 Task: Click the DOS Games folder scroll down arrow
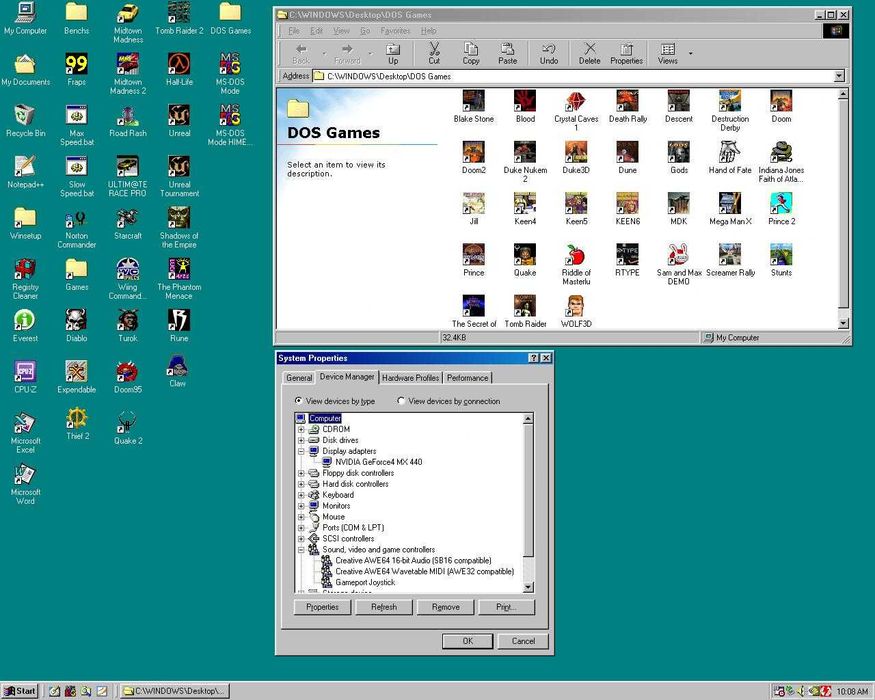point(843,323)
